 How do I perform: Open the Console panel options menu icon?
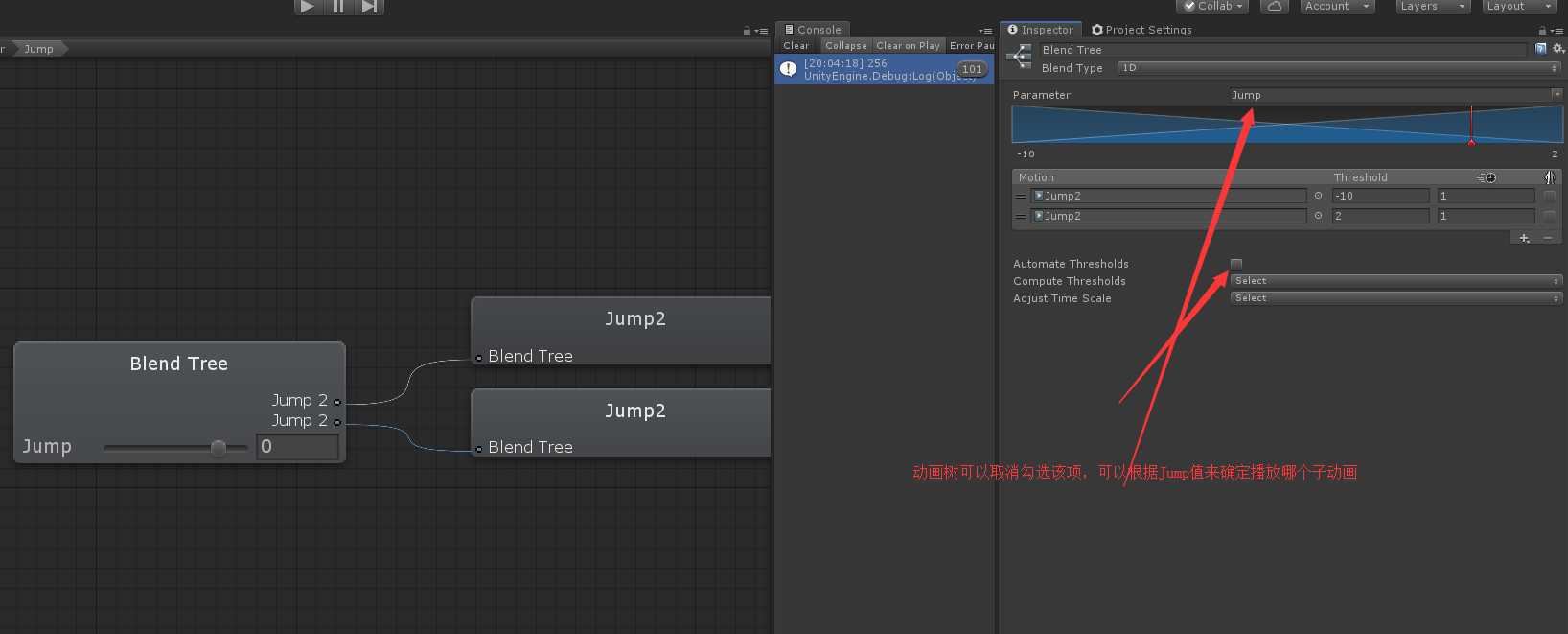click(985, 31)
